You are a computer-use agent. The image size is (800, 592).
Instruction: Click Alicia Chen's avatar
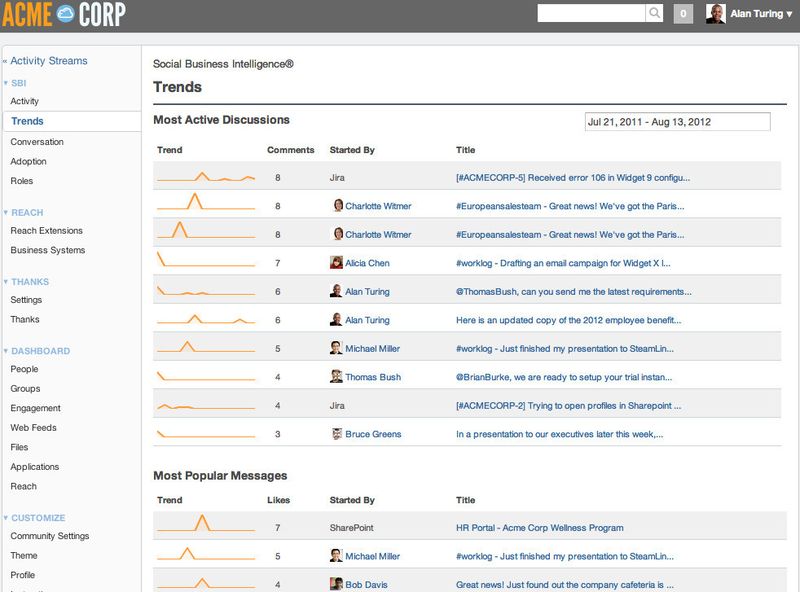click(x=336, y=263)
